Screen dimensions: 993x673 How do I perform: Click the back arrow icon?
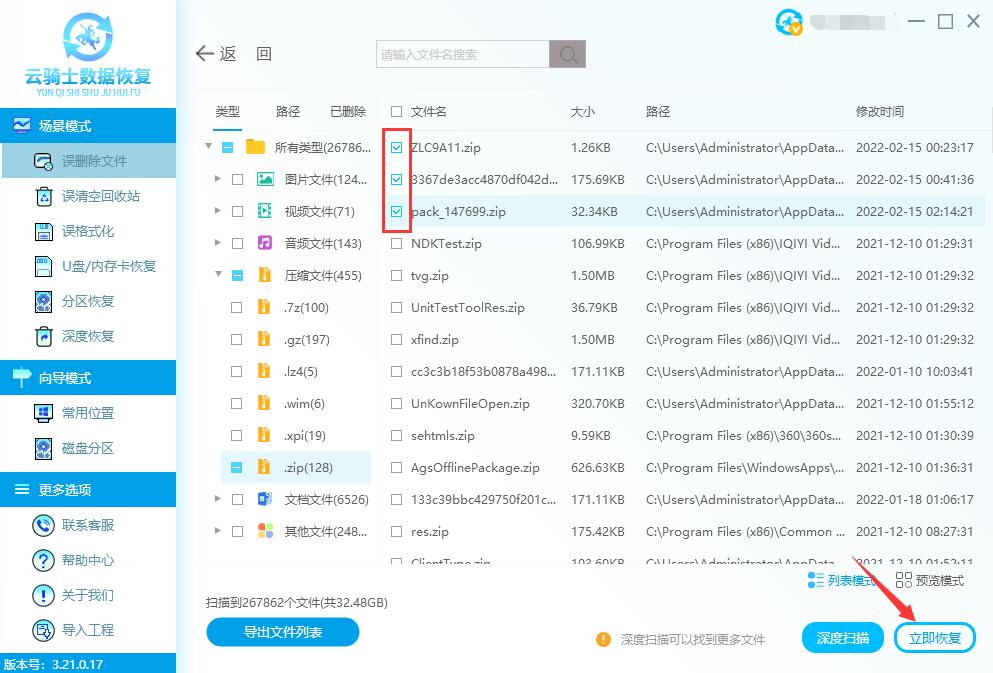(x=205, y=54)
